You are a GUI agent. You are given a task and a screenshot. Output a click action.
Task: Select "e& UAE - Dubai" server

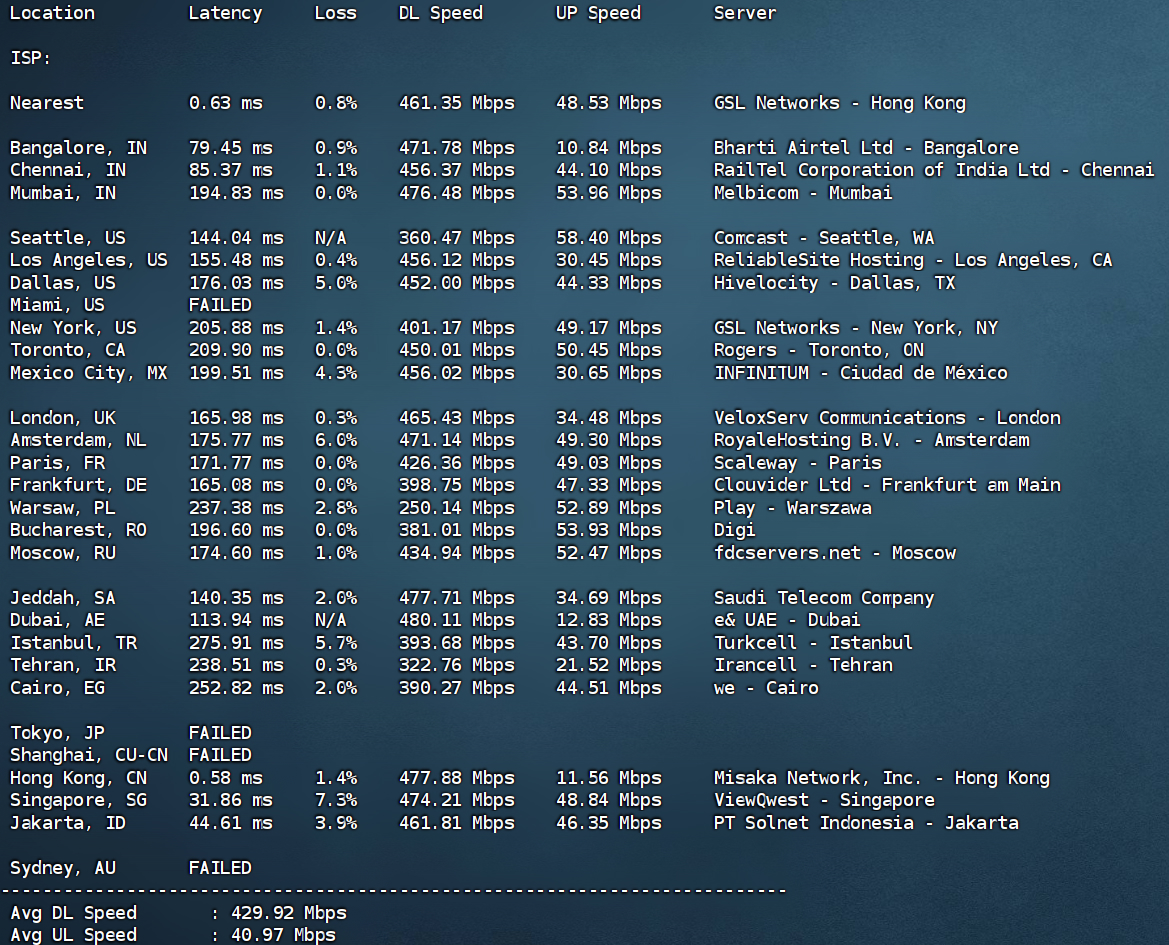point(787,620)
